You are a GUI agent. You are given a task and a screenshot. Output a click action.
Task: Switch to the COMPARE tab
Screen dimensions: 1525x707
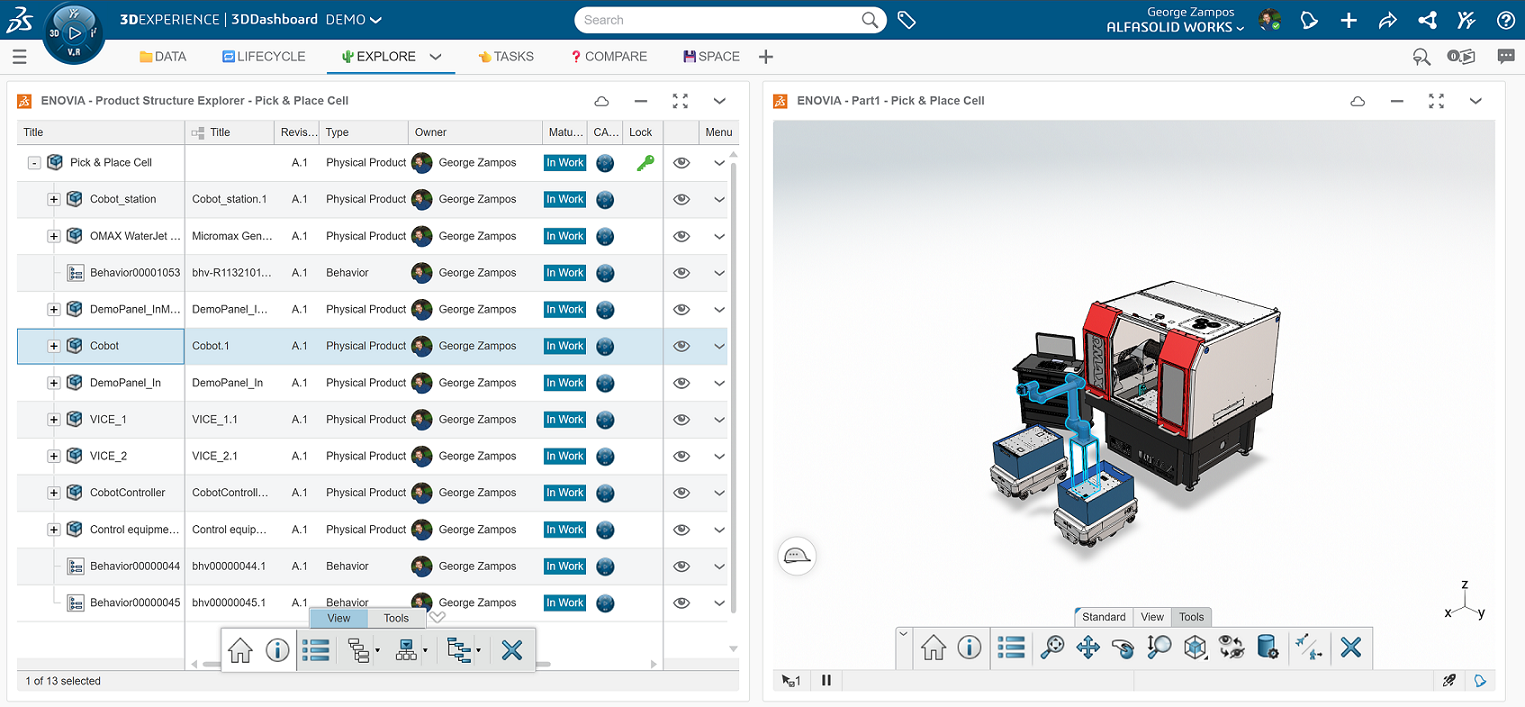pyautogui.click(x=609, y=57)
